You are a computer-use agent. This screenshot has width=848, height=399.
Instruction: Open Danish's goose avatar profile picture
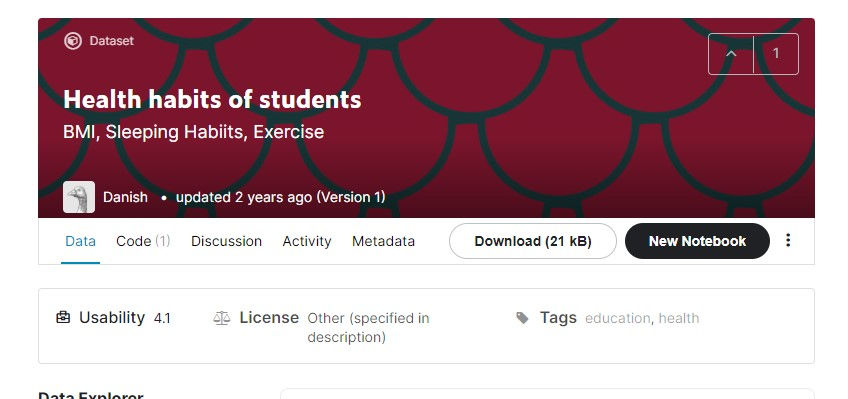coord(79,197)
